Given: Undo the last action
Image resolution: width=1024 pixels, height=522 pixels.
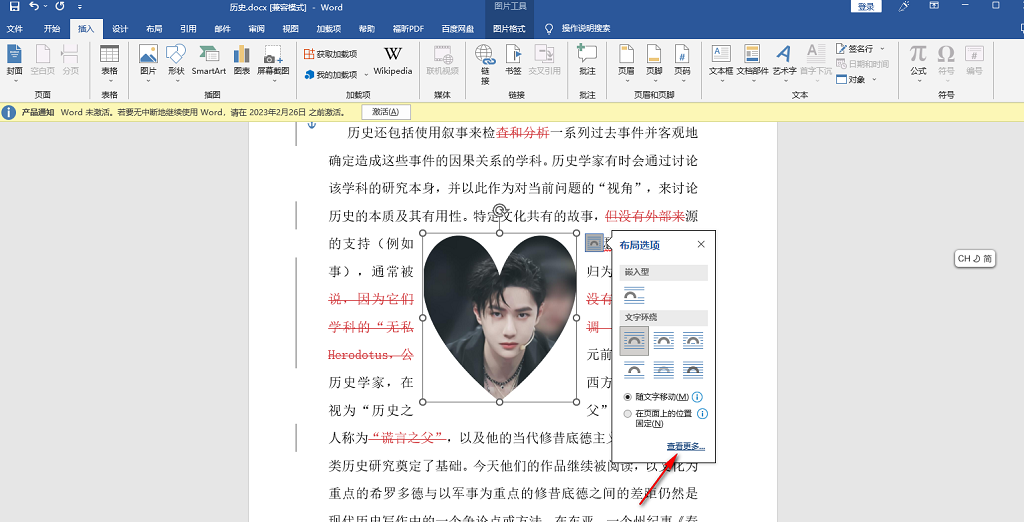Looking at the screenshot, I should [34, 7].
